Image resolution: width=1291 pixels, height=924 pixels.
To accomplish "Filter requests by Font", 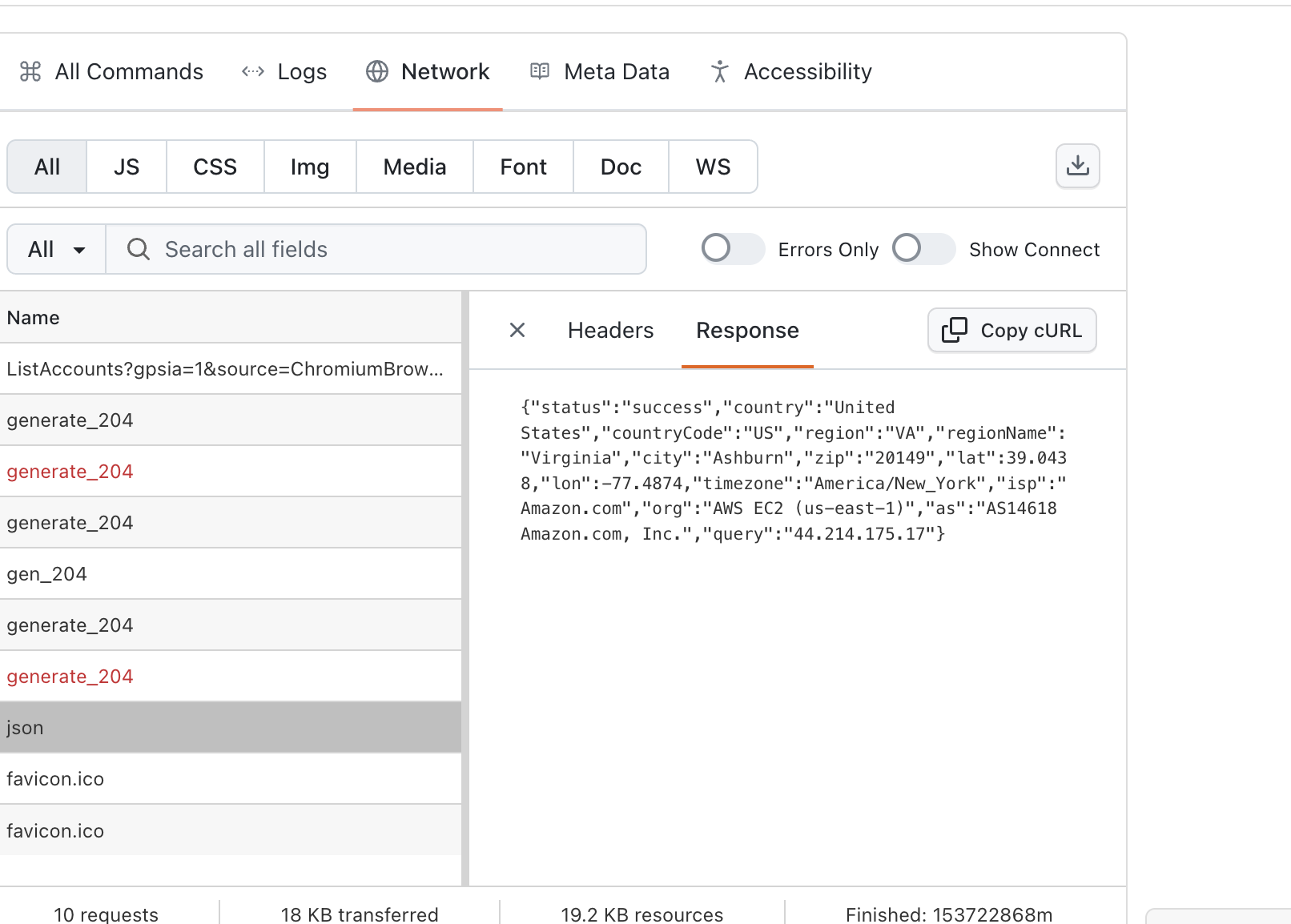I will [x=524, y=167].
